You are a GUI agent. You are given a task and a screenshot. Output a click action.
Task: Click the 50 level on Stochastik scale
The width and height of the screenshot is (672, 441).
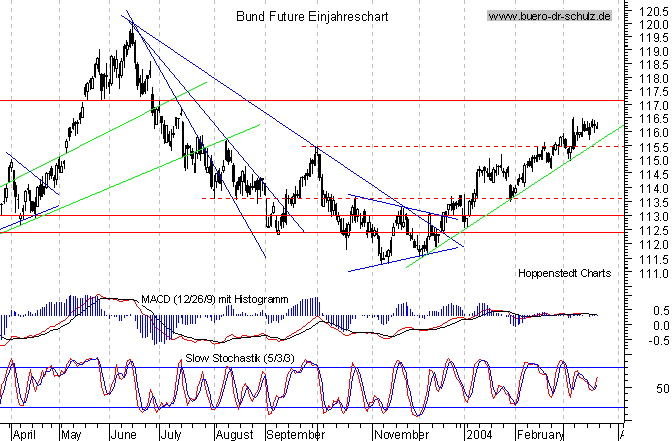click(x=660, y=388)
